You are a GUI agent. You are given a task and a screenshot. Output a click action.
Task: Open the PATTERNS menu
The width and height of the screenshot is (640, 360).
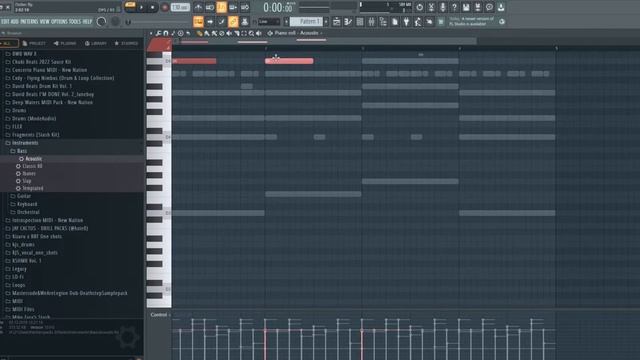click(x=29, y=22)
